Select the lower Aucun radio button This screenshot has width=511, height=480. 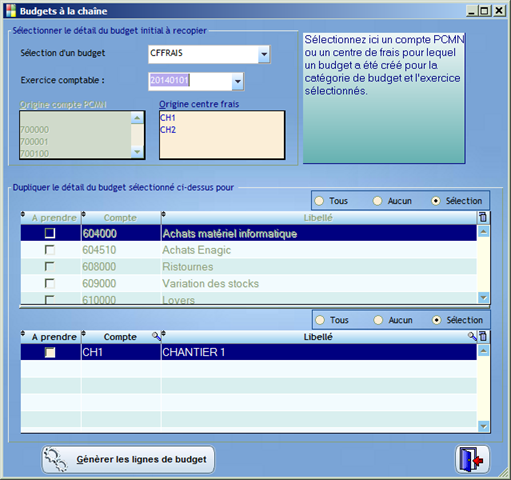tap(378, 320)
